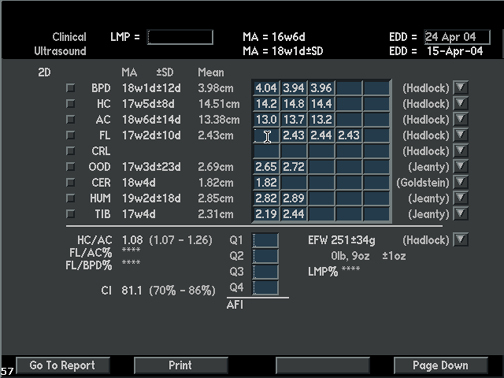The width and height of the screenshot is (504, 378).
Task: Select the Q4 AFI input box
Action: [265, 288]
